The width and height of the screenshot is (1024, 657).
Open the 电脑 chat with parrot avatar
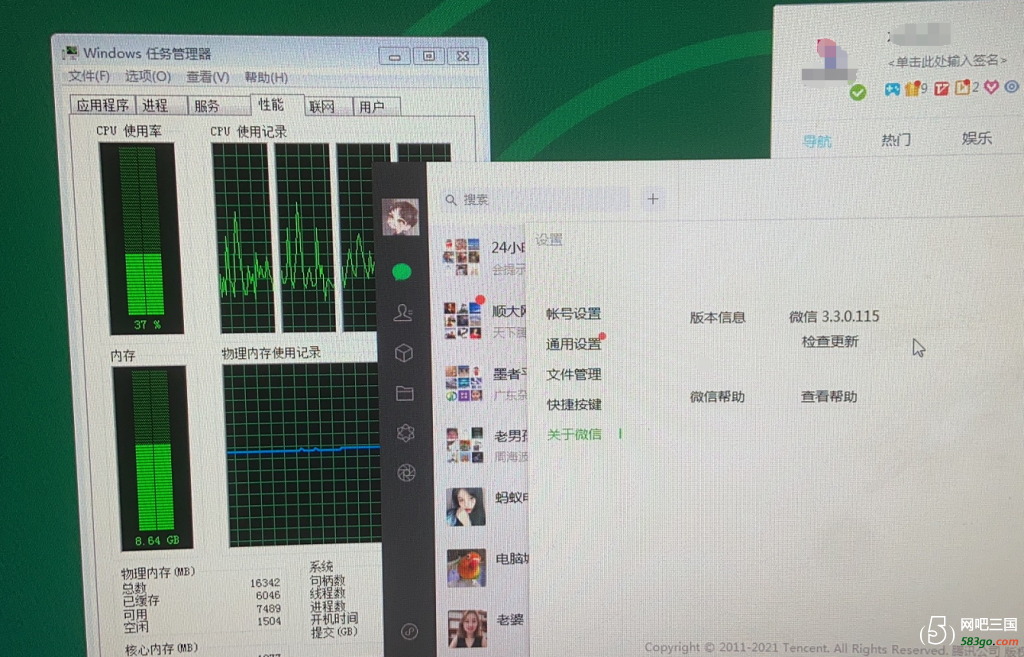[x=484, y=568]
